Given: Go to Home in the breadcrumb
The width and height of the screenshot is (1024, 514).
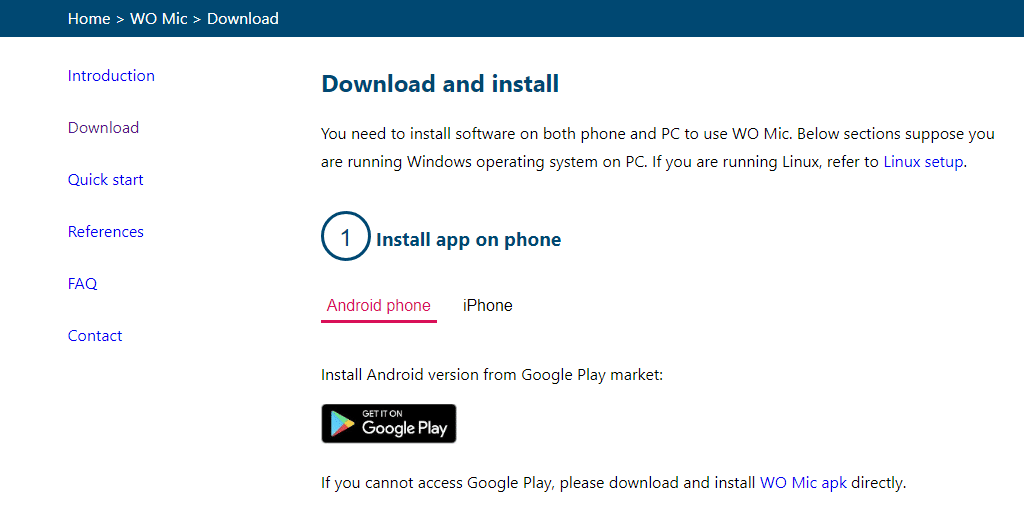Looking at the screenshot, I should point(89,19).
